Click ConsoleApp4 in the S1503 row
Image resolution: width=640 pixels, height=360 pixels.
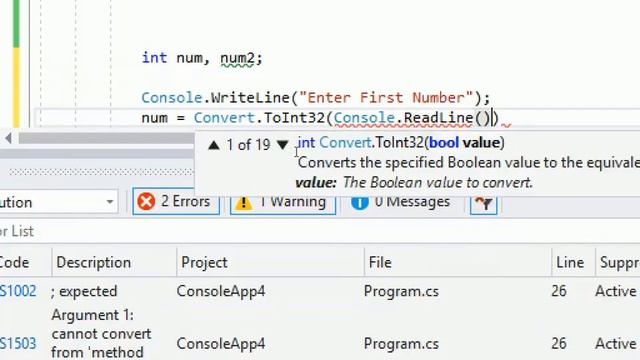click(x=221, y=344)
